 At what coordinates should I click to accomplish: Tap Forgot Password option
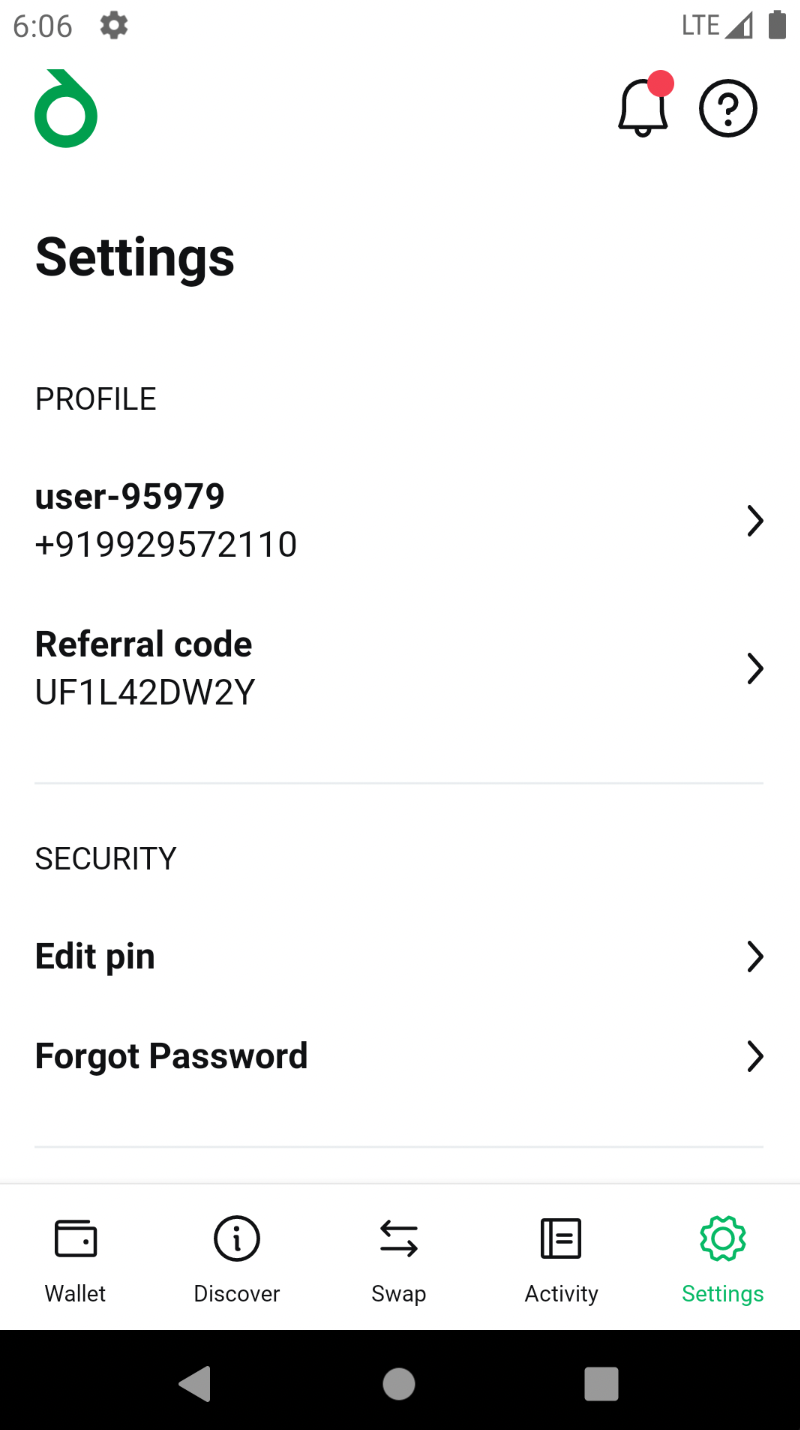171,1056
